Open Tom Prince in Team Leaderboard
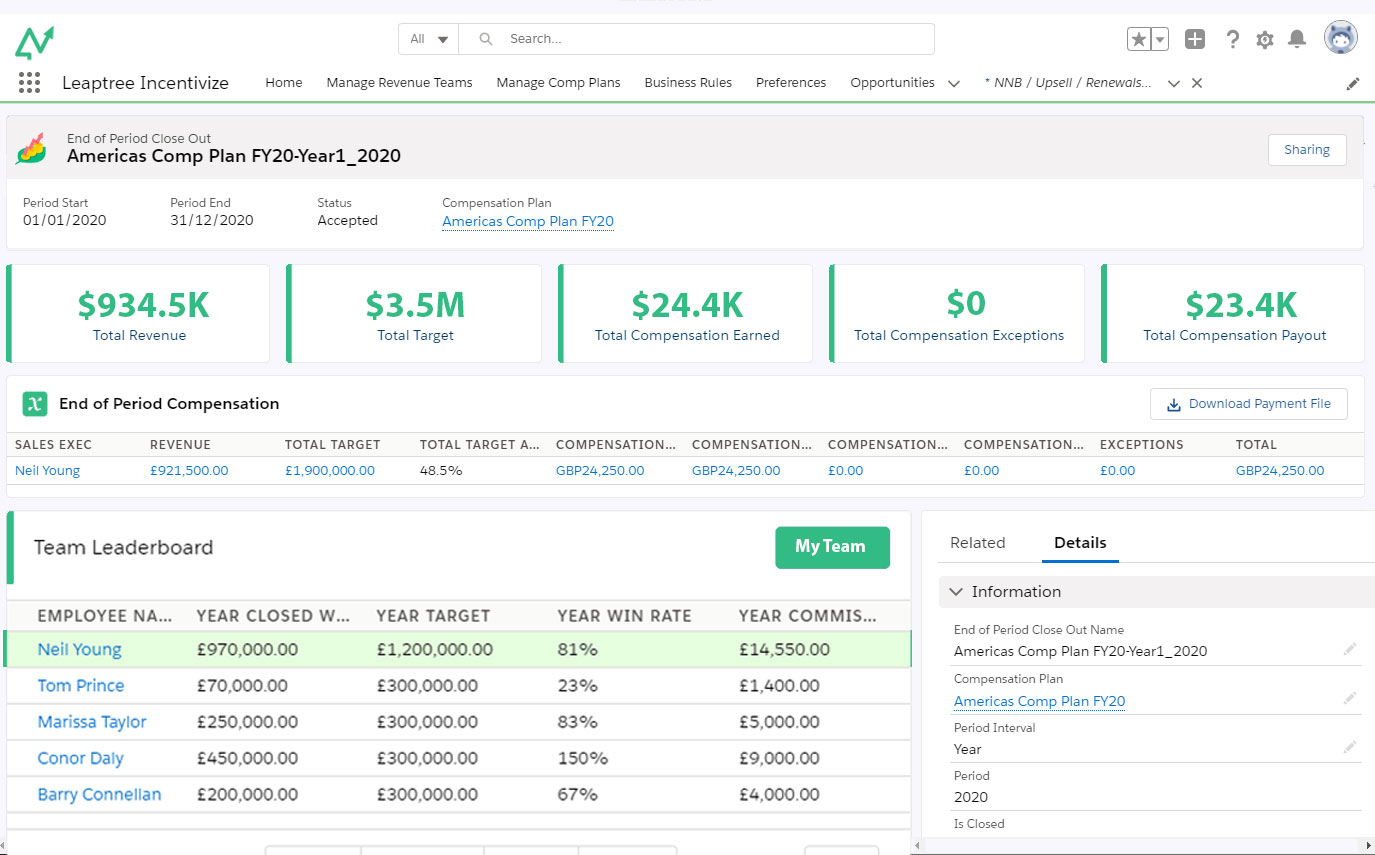 (81, 686)
